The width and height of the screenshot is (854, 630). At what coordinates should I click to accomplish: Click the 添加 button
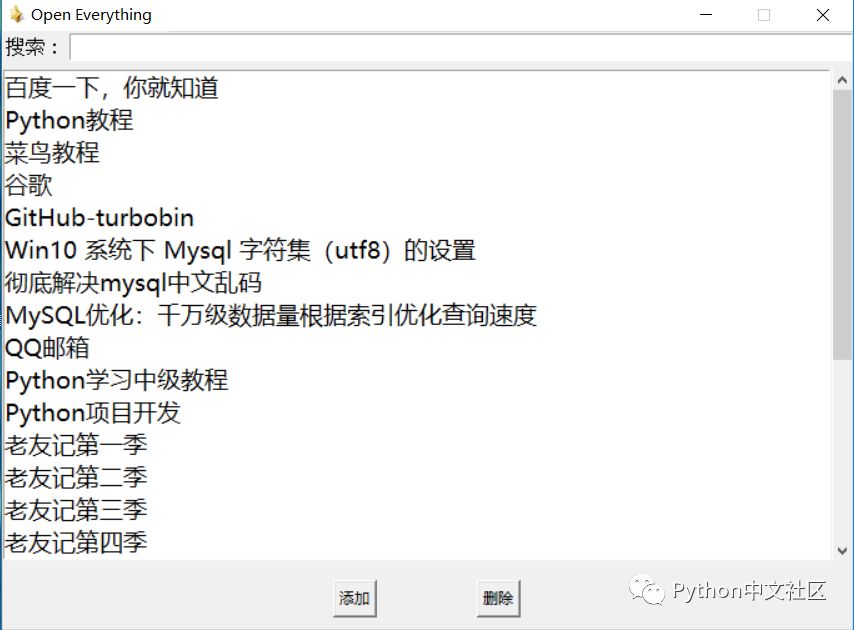tap(355, 598)
